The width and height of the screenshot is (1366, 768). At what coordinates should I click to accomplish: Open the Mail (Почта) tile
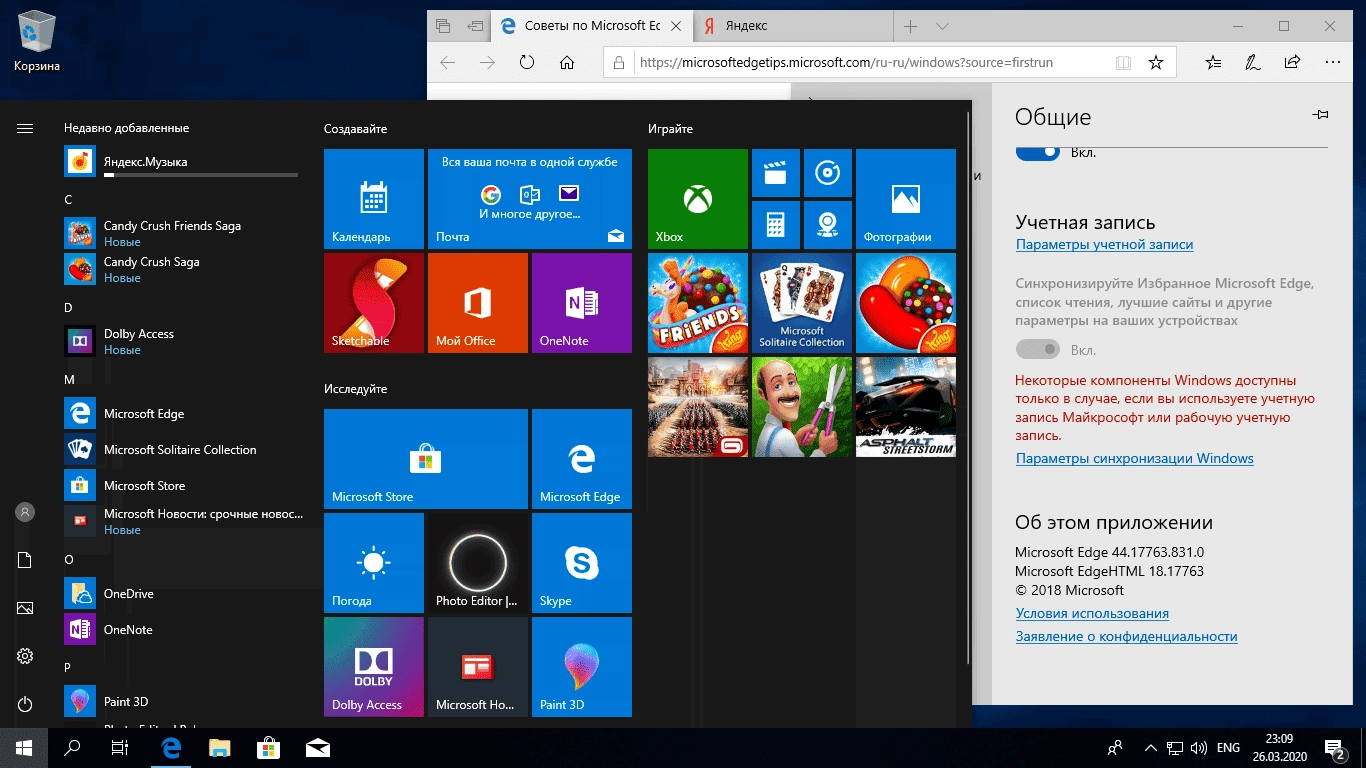[x=530, y=199]
